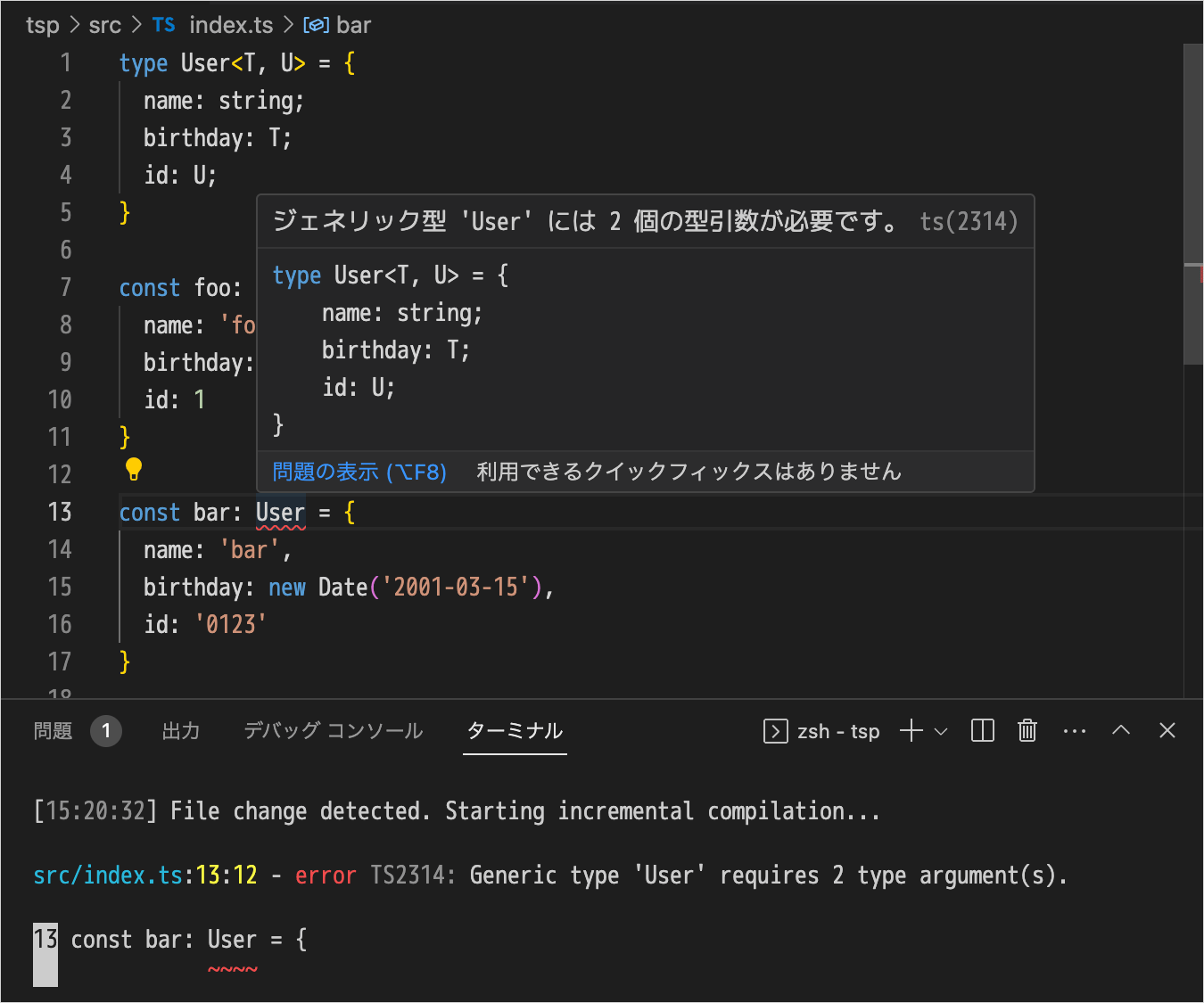Viewport: 1204px width, 1003px height.
Task: Open the デバッグ コンソール tab
Action: point(333,731)
